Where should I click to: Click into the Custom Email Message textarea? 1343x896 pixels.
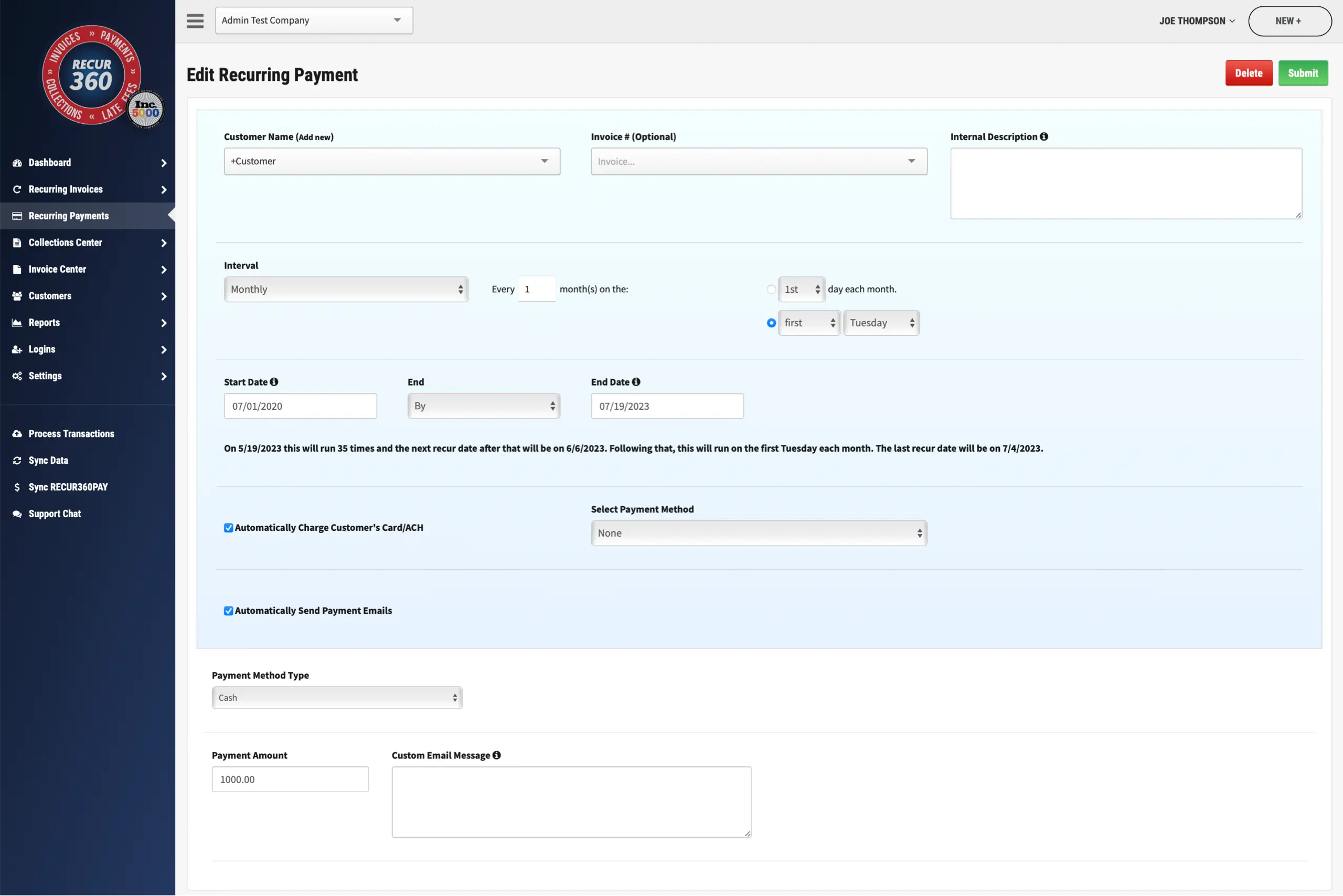click(x=571, y=802)
